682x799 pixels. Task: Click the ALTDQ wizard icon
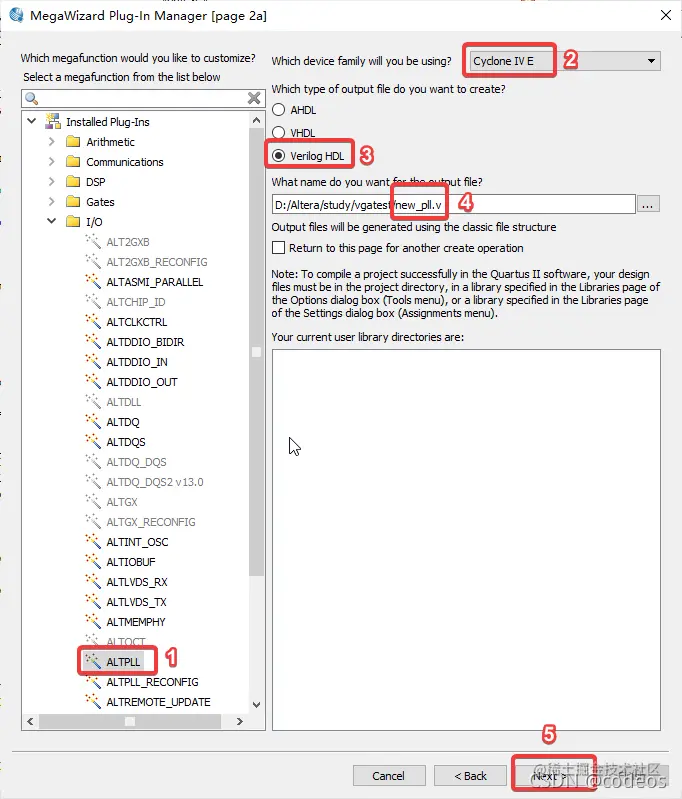click(x=93, y=421)
